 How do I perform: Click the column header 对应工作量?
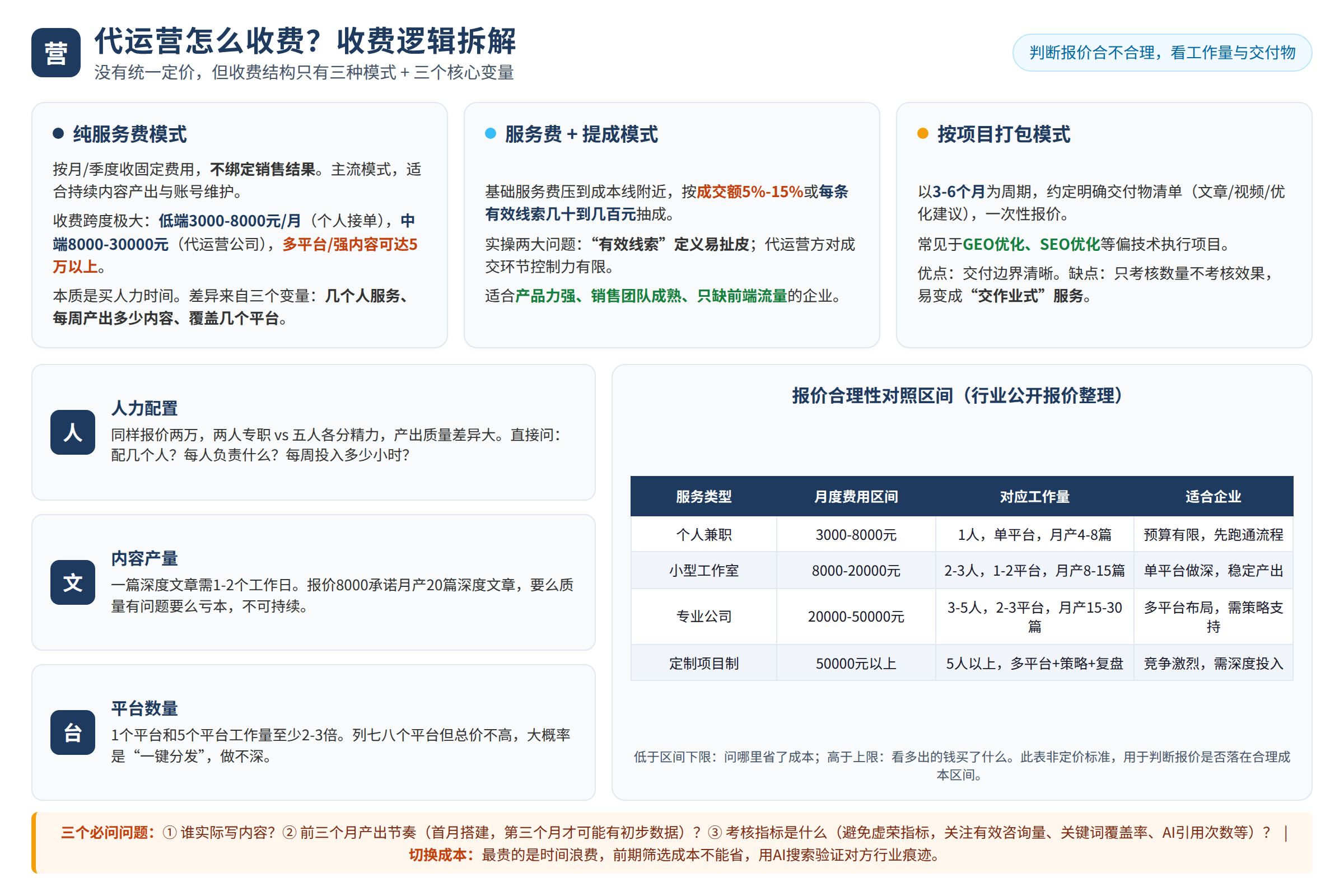click(x=1034, y=497)
